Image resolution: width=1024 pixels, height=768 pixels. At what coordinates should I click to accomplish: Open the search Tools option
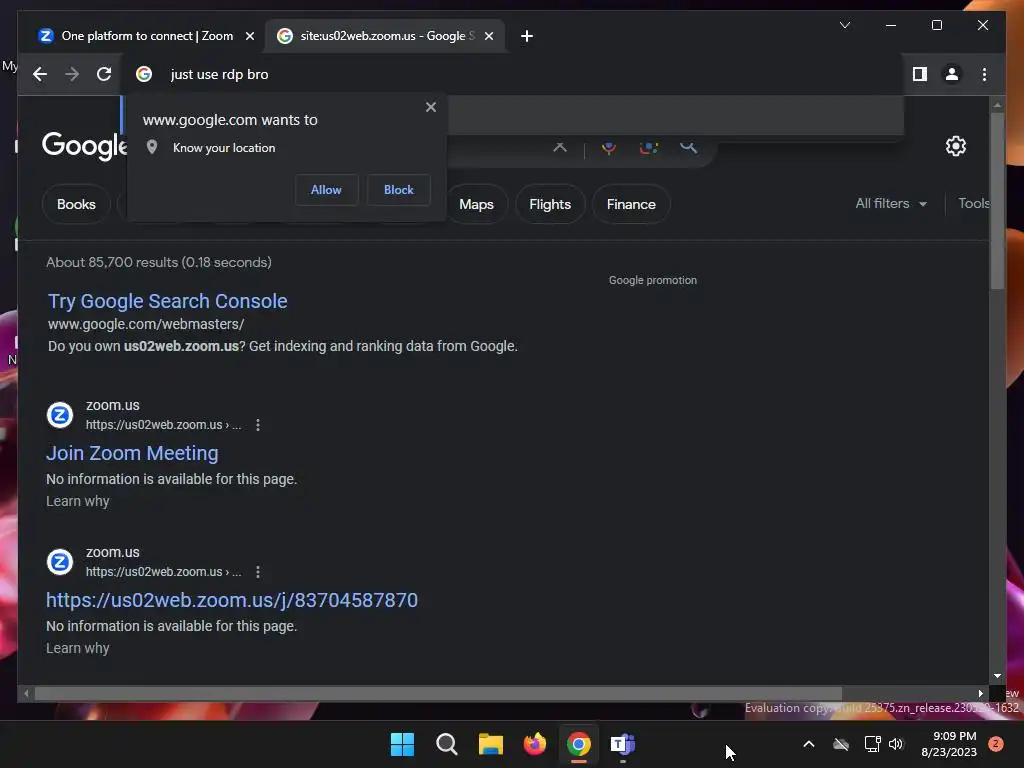click(973, 204)
